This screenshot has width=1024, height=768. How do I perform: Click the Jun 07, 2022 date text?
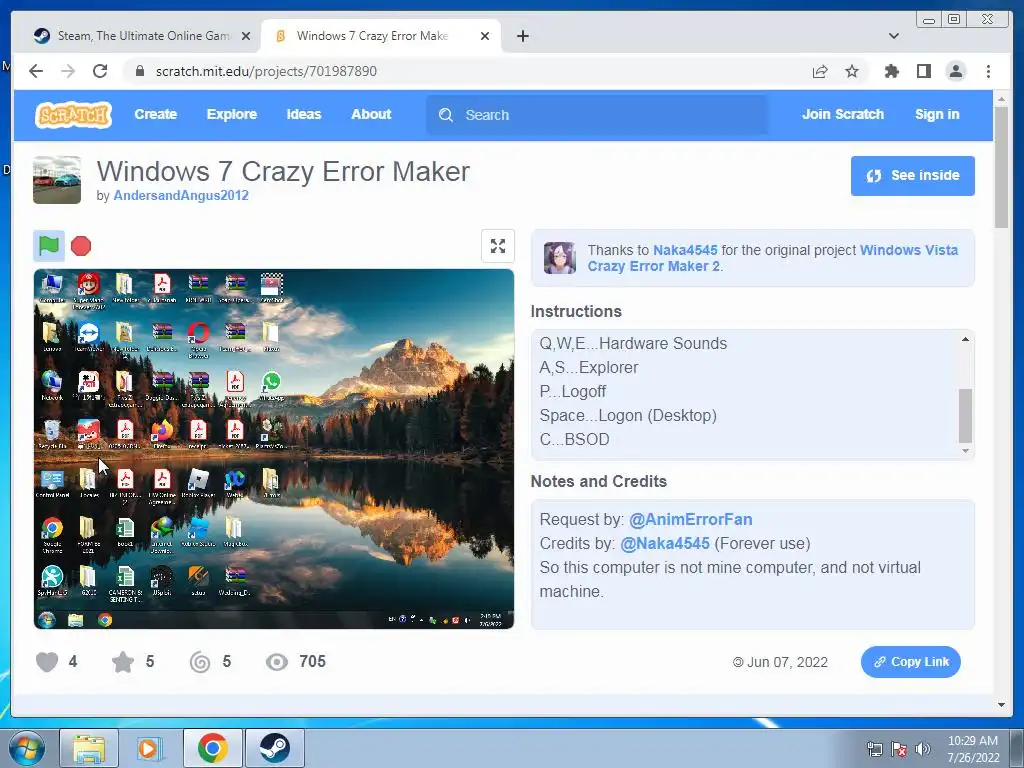point(787,662)
